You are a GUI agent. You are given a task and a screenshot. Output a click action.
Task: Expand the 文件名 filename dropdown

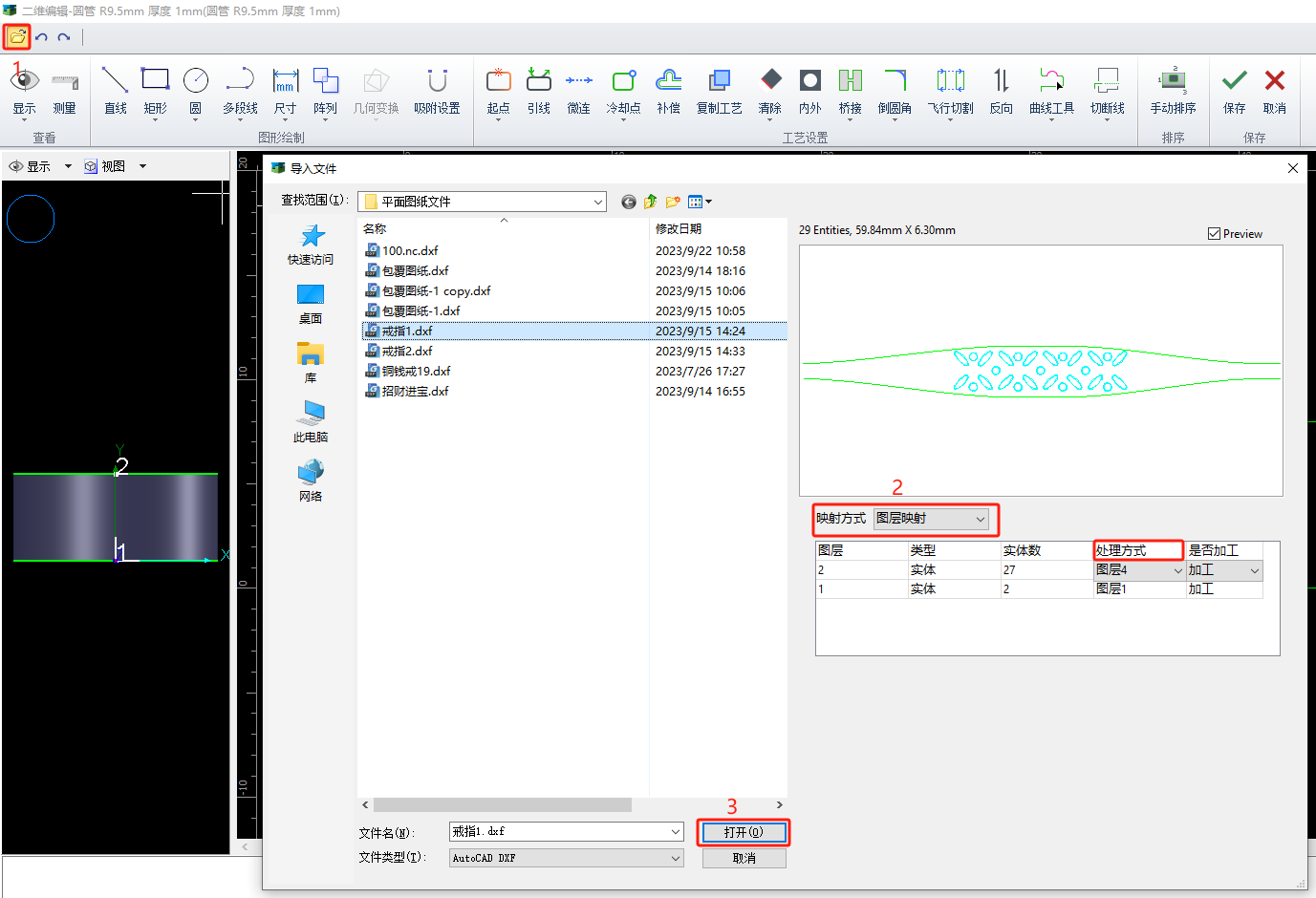[676, 832]
